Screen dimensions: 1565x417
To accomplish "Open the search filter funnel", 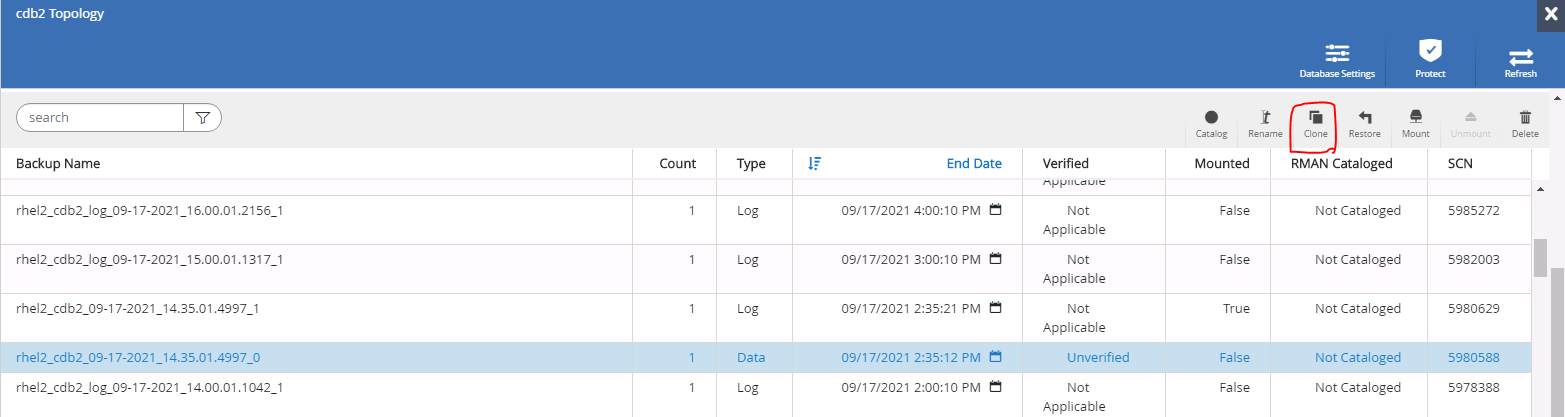I will tap(203, 118).
